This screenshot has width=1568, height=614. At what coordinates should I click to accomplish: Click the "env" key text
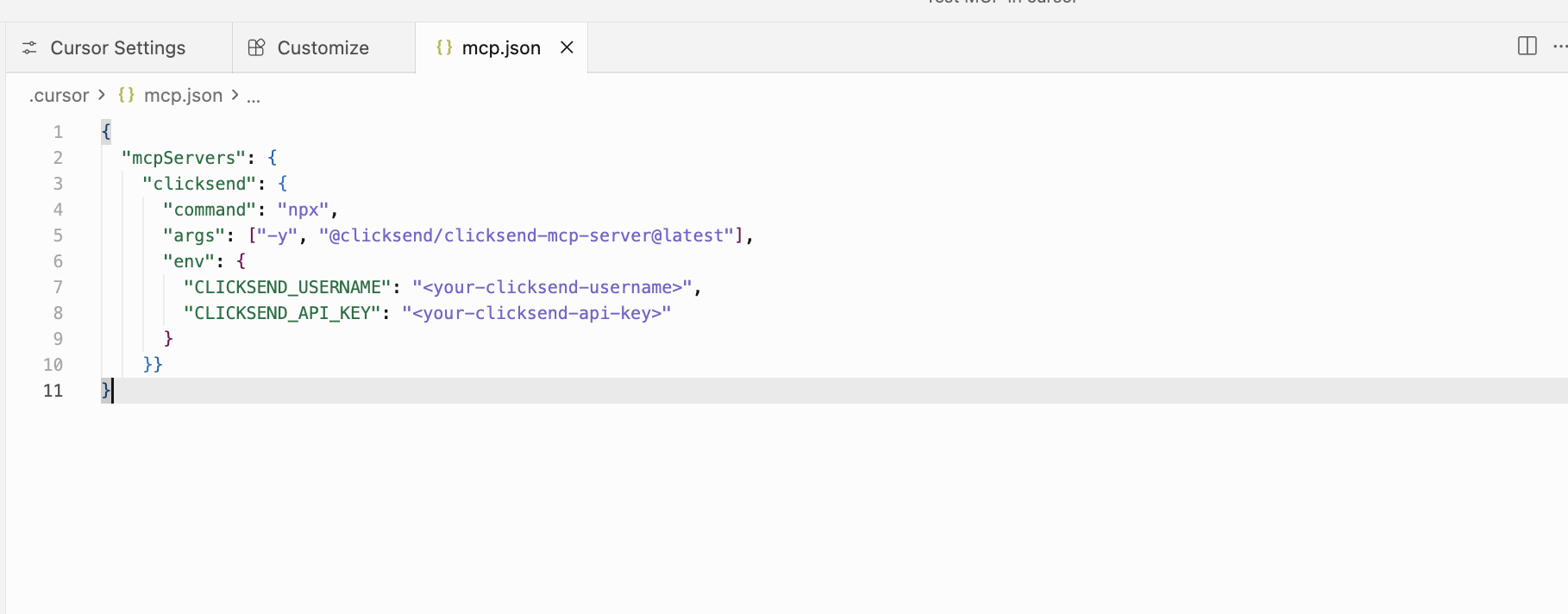[x=189, y=261]
